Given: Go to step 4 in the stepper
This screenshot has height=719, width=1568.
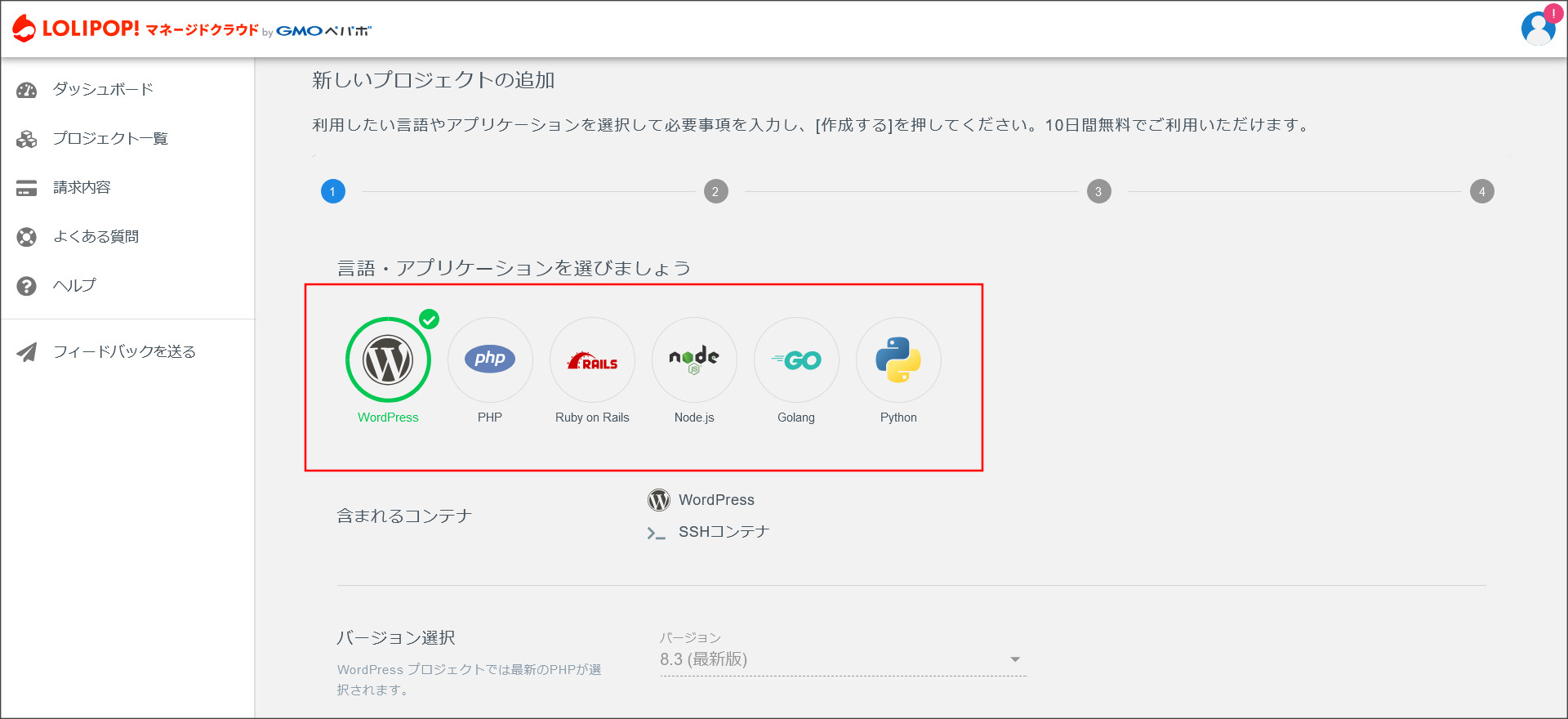Looking at the screenshot, I should coord(1482,191).
